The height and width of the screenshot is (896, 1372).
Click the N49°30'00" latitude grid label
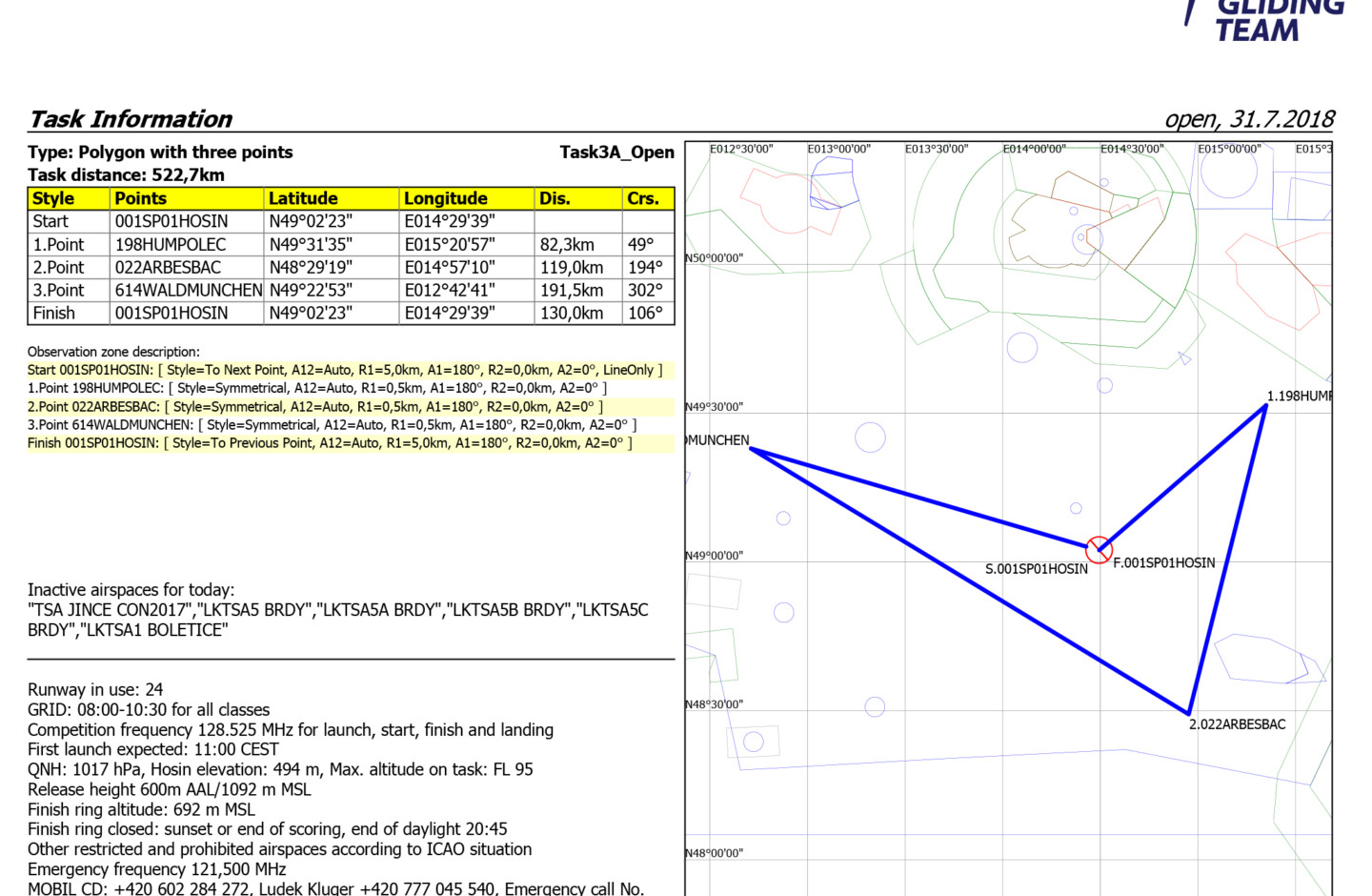point(715,407)
